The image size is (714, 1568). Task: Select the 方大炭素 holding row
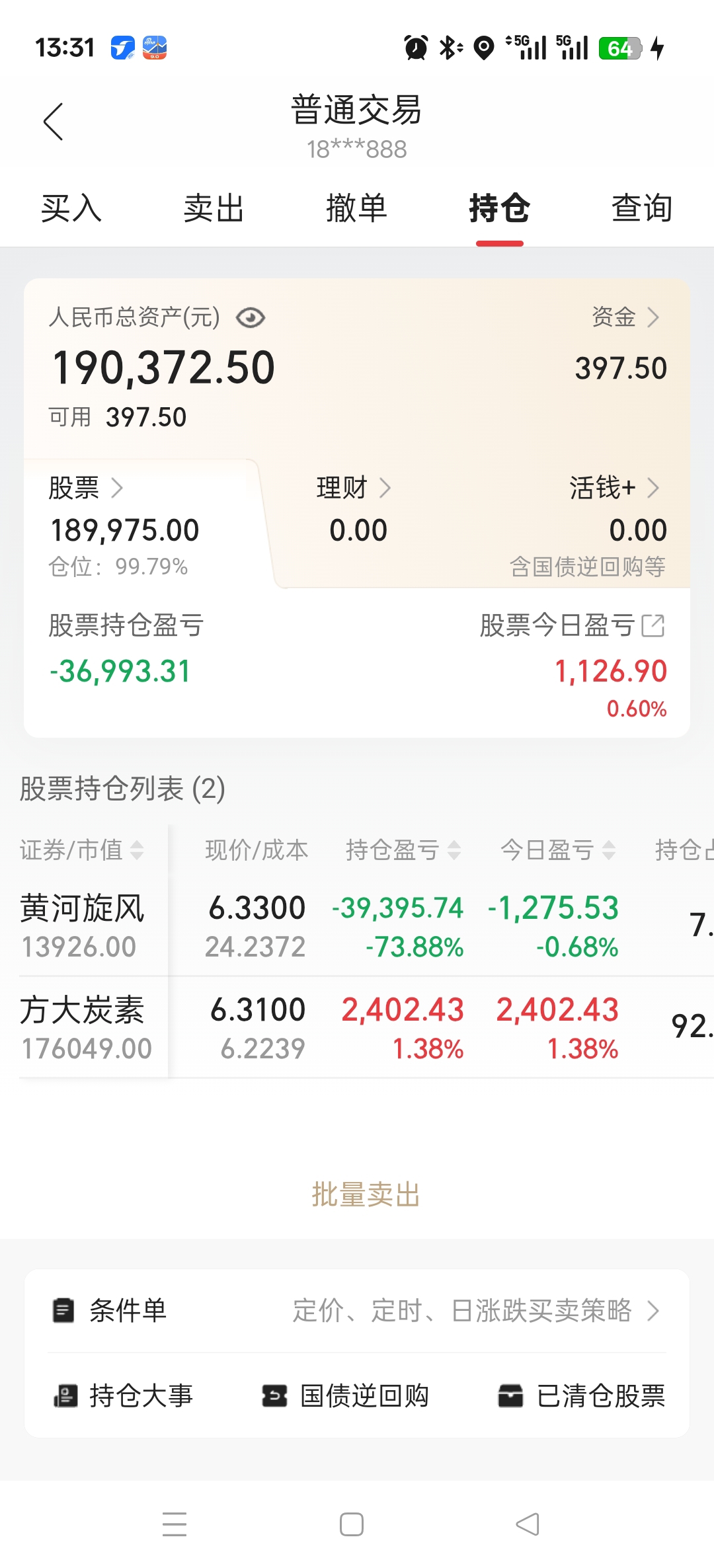coord(357,1028)
